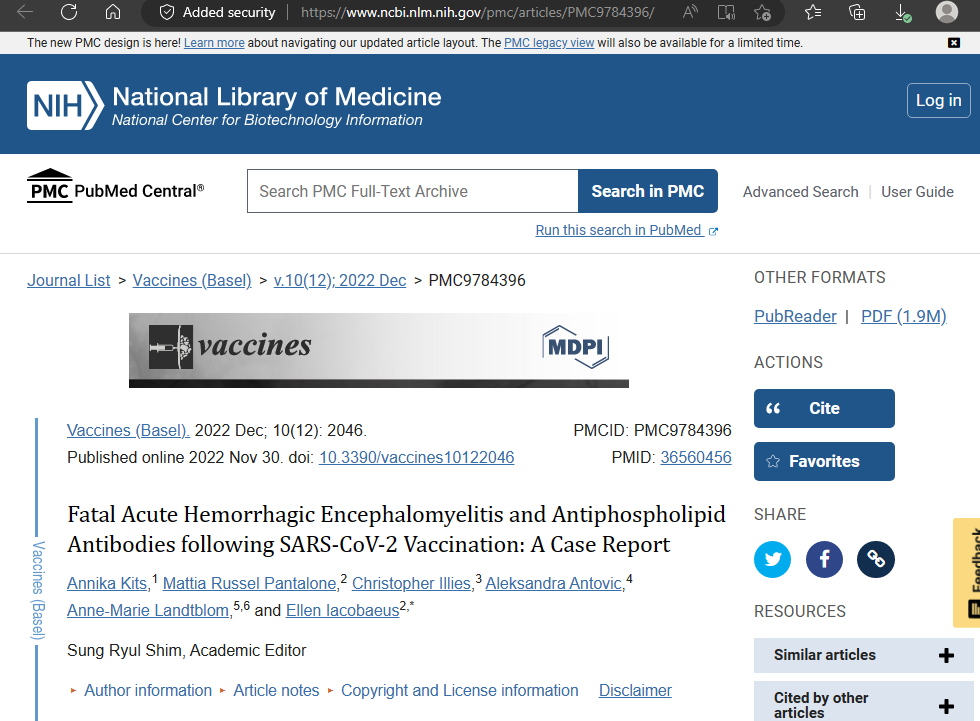The width and height of the screenshot is (980, 721).
Task: Open browser Downloads icon
Action: click(902, 12)
